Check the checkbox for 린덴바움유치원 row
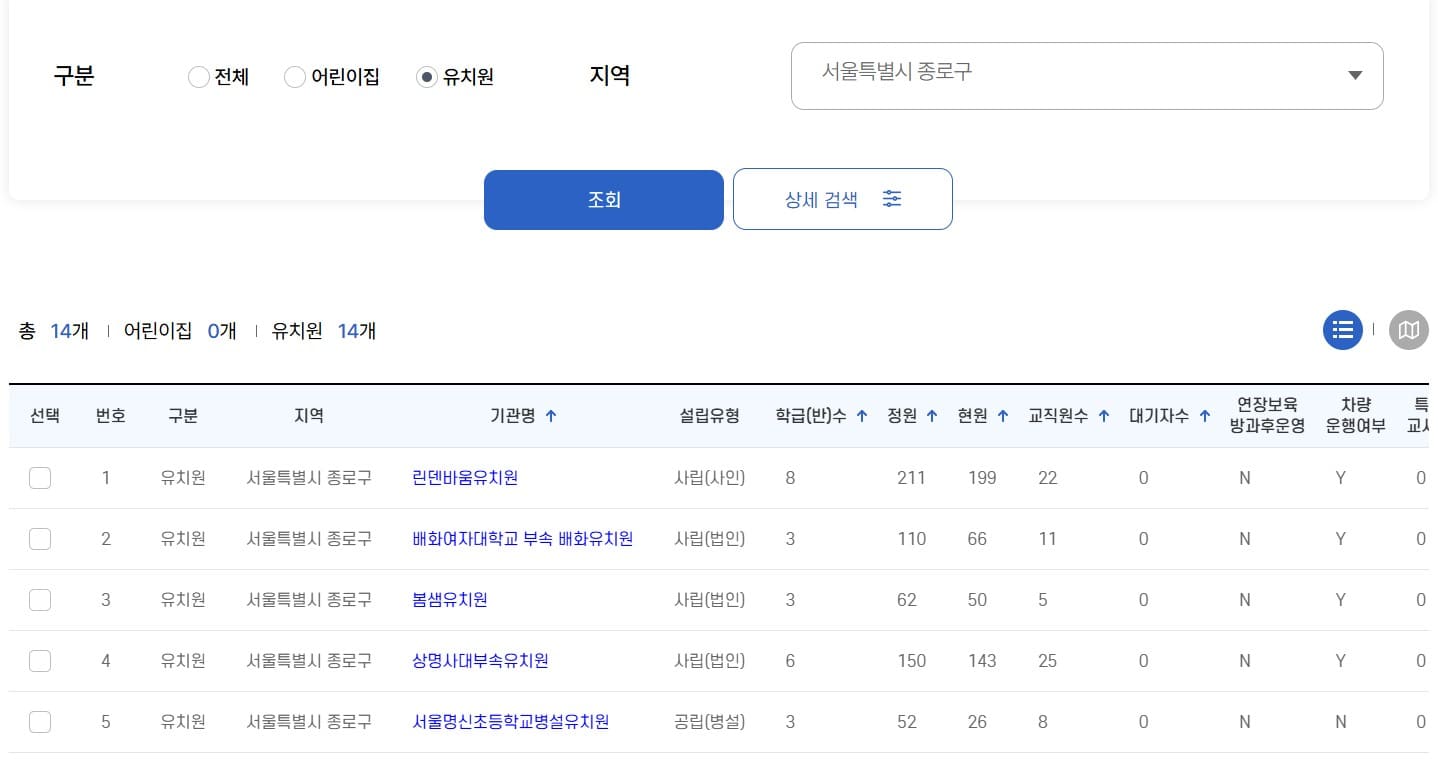 pyautogui.click(x=40, y=478)
